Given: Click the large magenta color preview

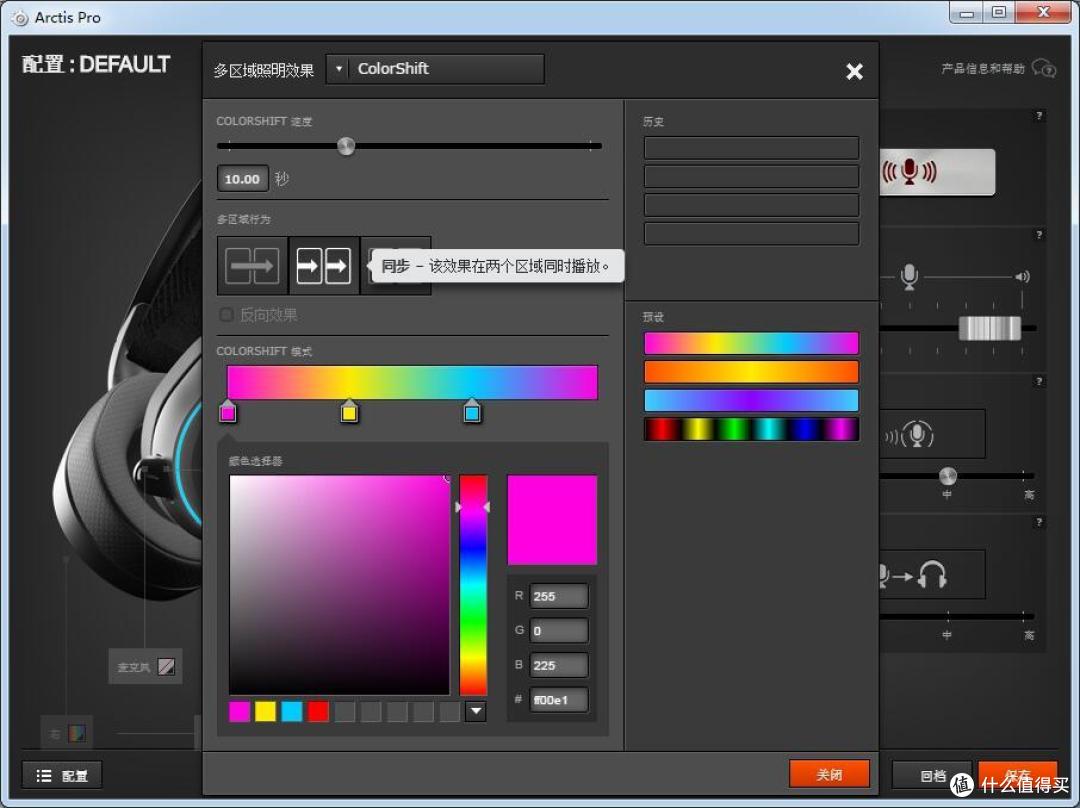Looking at the screenshot, I should 552,519.
